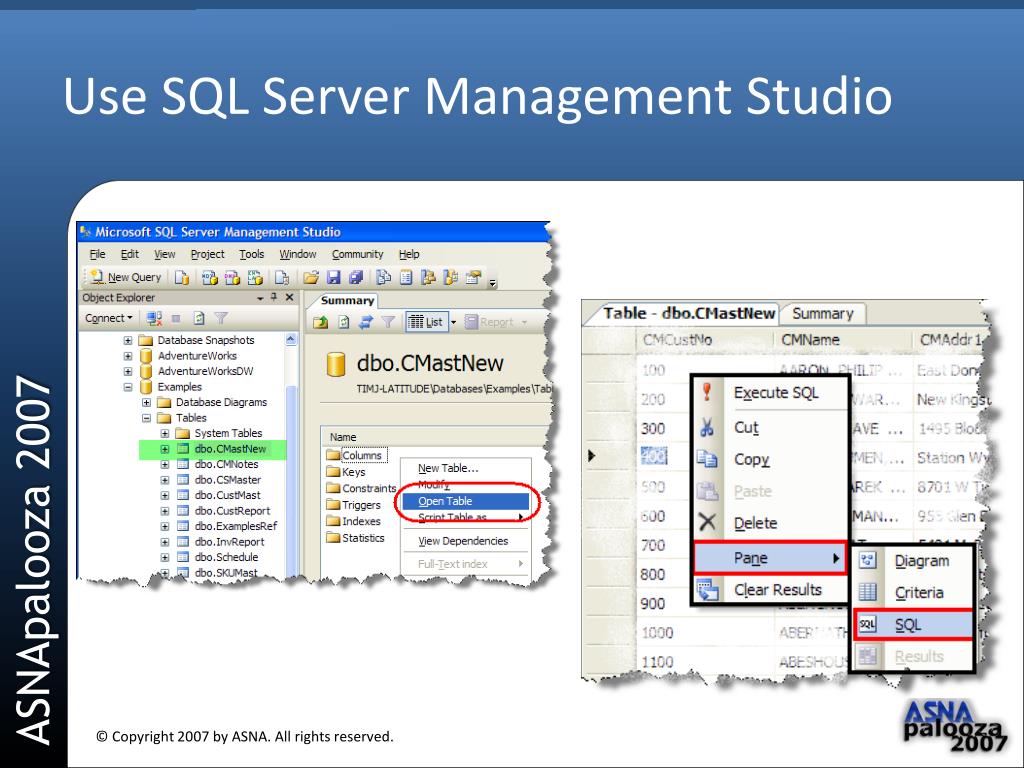1024x768 pixels.
Task: Open the Edit menu
Action: coord(129,254)
